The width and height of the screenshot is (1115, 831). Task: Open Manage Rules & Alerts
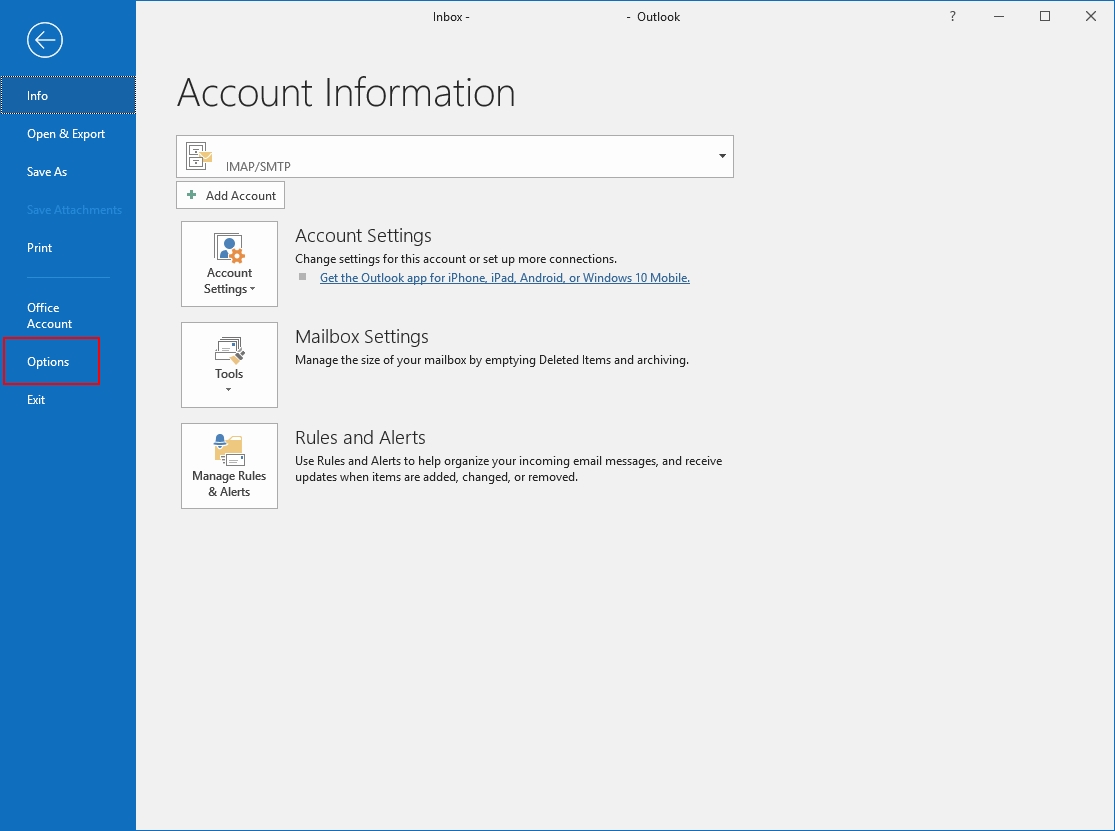[229, 466]
